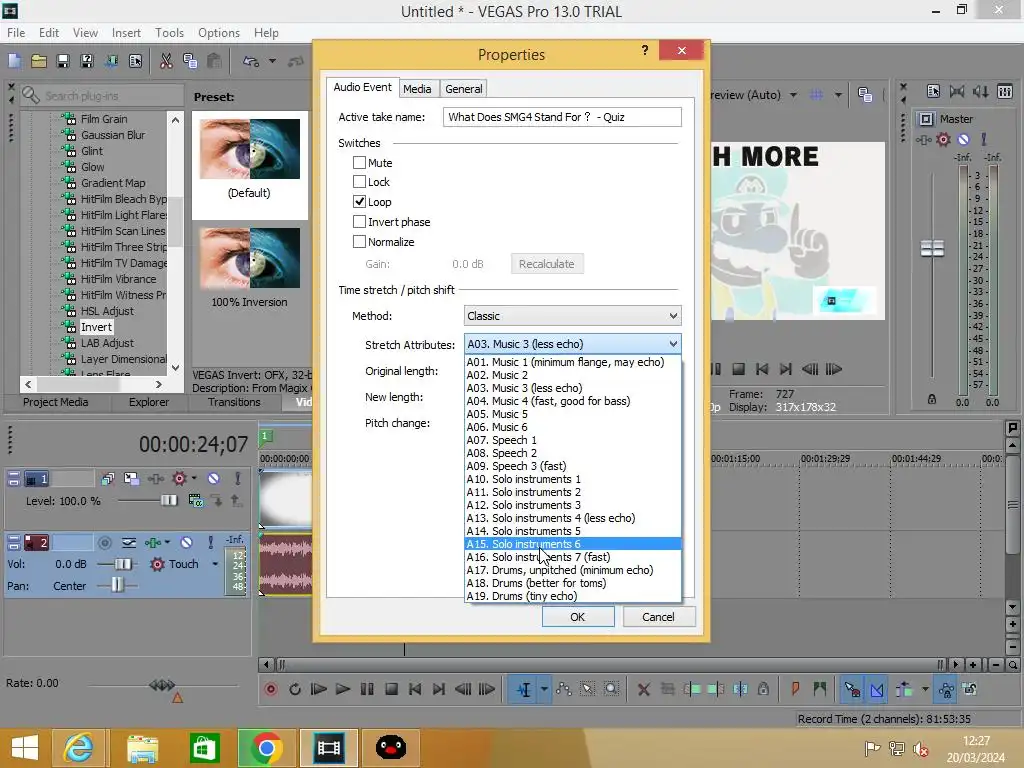Click the Copy icon in the toolbar

(190, 61)
